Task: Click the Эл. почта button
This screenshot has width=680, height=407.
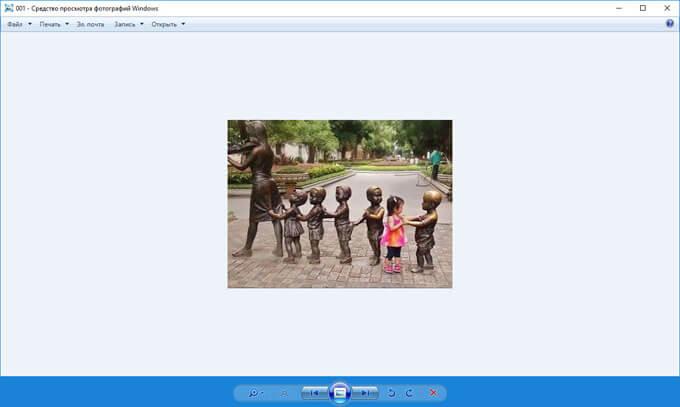Action: 91,24
